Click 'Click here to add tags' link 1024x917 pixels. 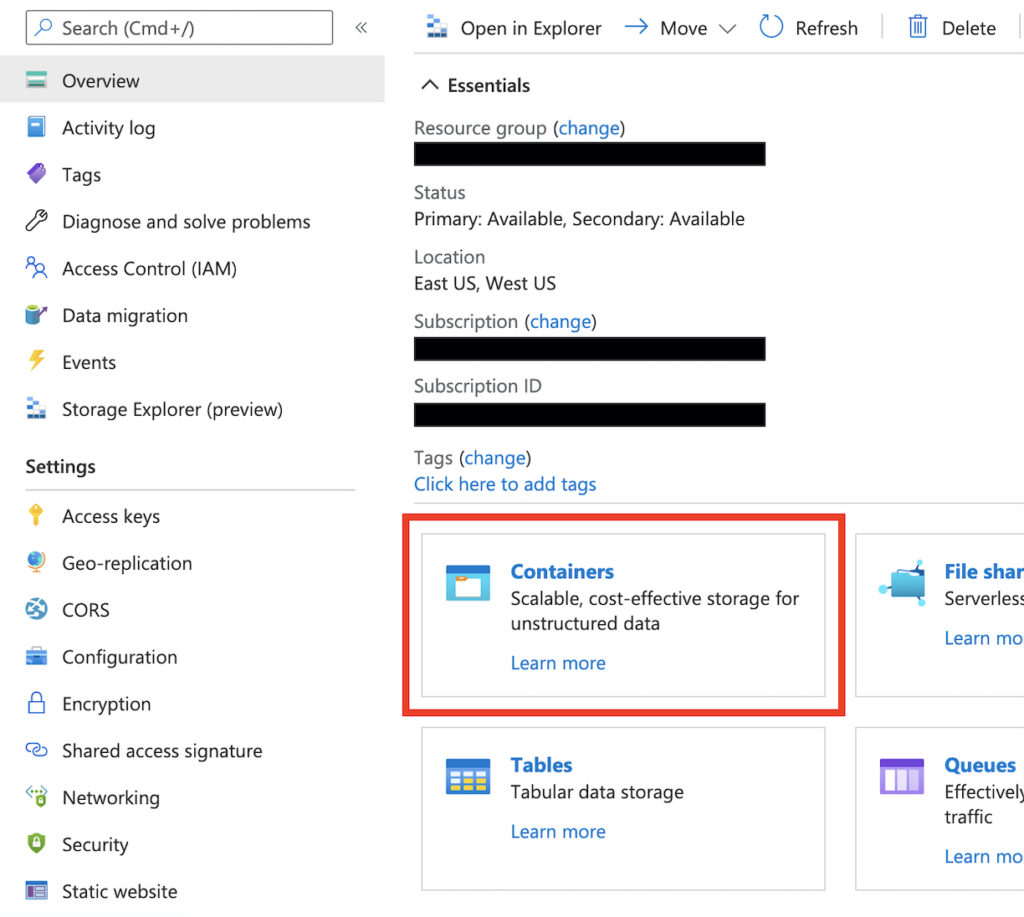[x=505, y=484]
